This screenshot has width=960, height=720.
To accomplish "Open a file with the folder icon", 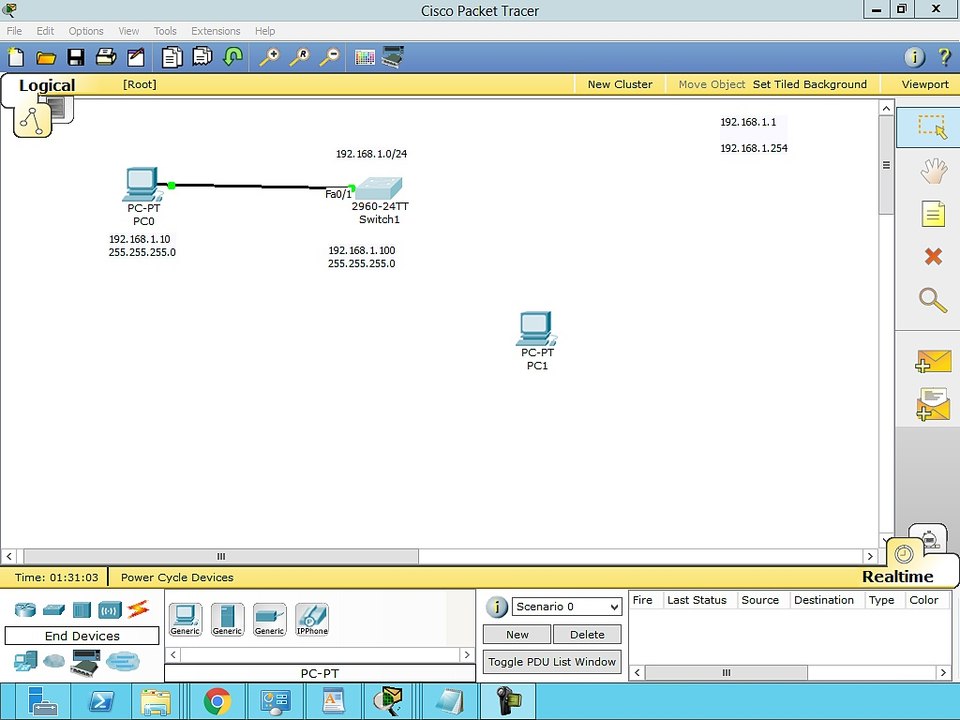I will [46, 58].
